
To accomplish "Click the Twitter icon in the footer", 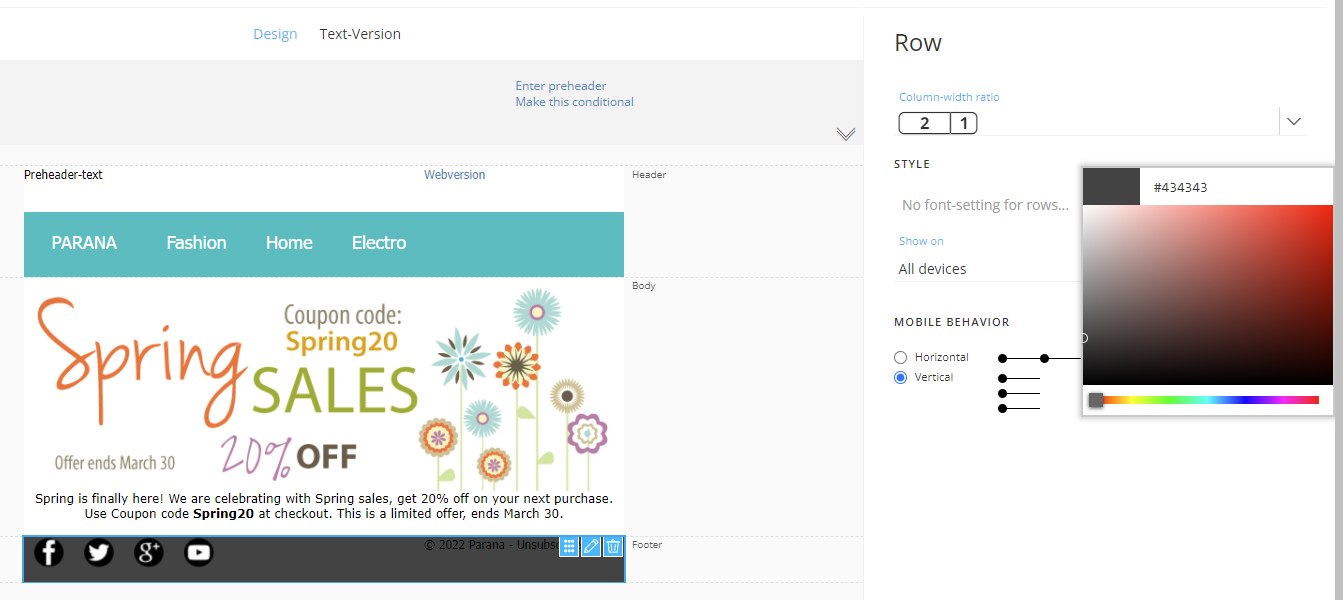I will pyautogui.click(x=99, y=552).
